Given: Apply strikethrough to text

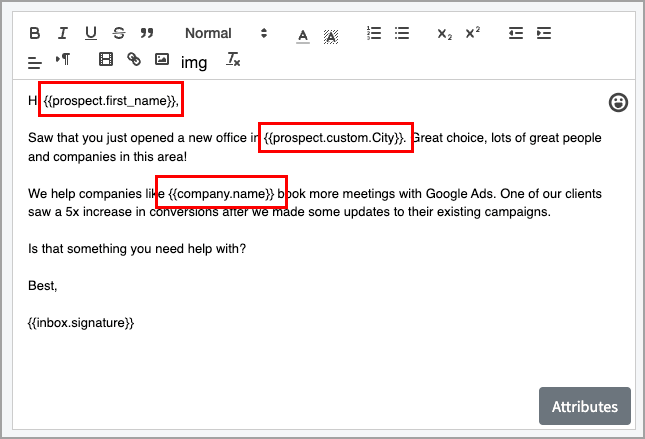Looking at the screenshot, I should pyautogui.click(x=120, y=33).
